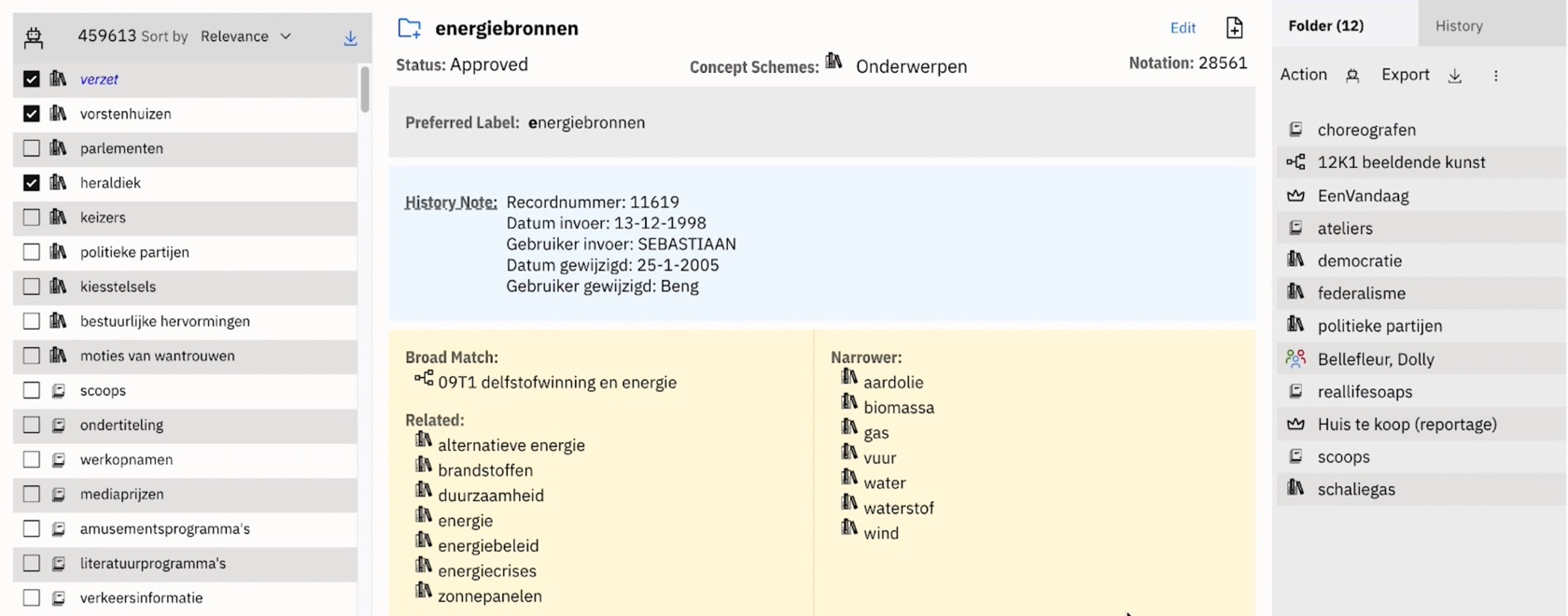Screen dimensions: 1568x616
Task: Click the Action stamp icon in Folder panel
Action: pos(1352,76)
